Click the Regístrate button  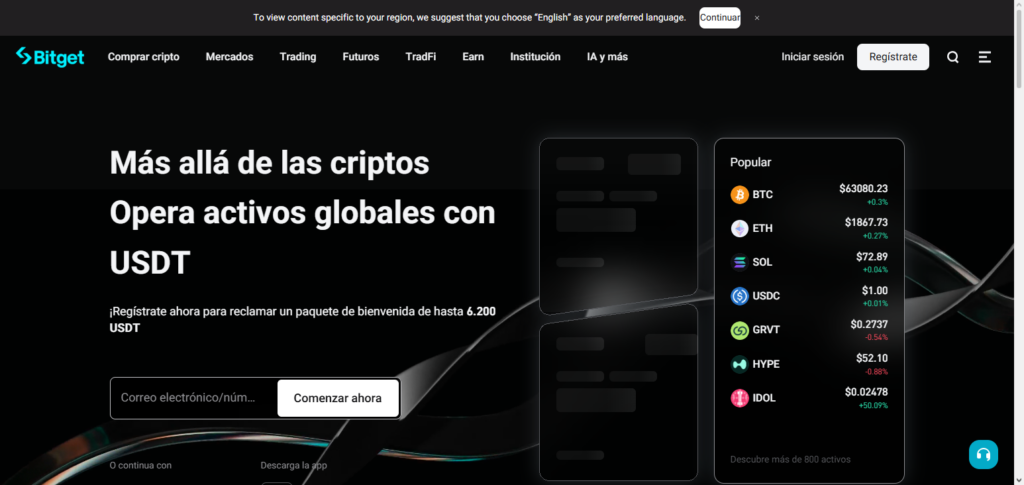tap(893, 57)
